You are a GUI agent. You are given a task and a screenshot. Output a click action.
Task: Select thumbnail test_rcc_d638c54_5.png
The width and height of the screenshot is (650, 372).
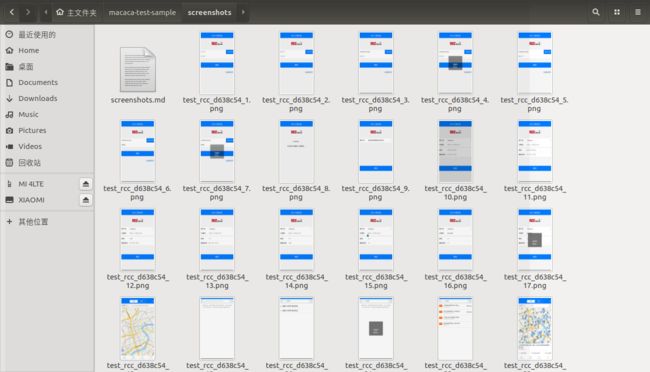click(x=535, y=63)
